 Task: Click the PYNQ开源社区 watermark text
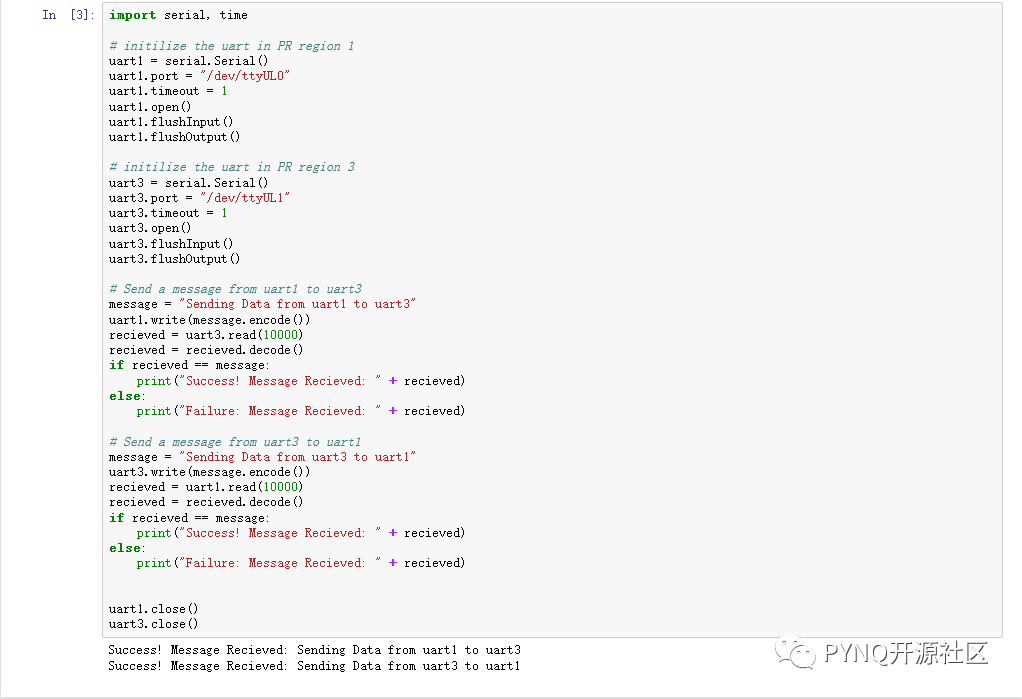(906, 654)
